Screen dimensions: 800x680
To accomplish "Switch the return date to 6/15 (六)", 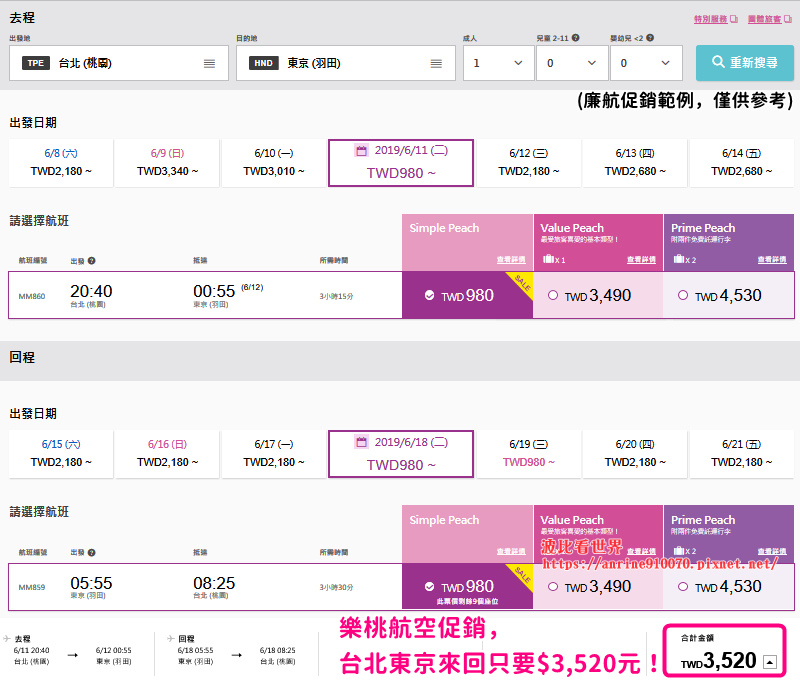I will 61,454.
